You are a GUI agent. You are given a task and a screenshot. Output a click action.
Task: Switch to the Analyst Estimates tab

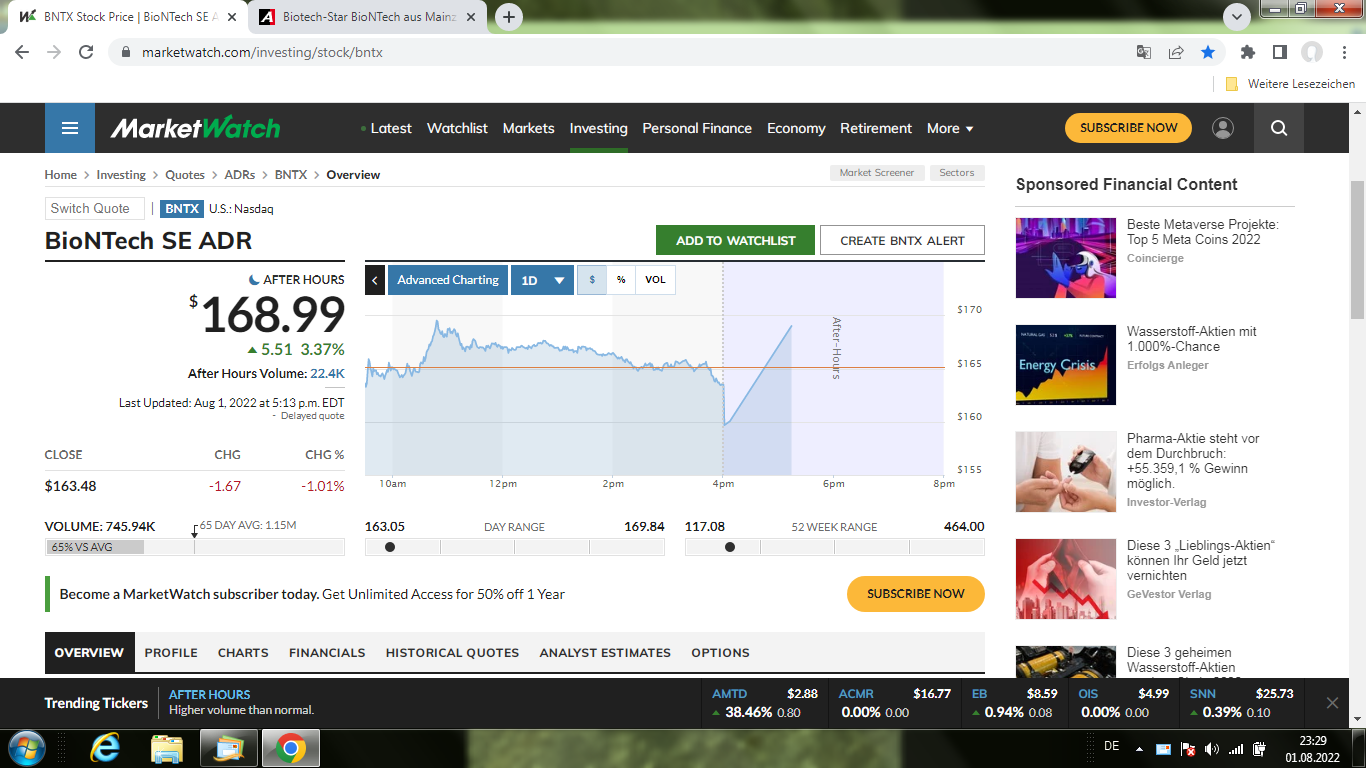605,652
